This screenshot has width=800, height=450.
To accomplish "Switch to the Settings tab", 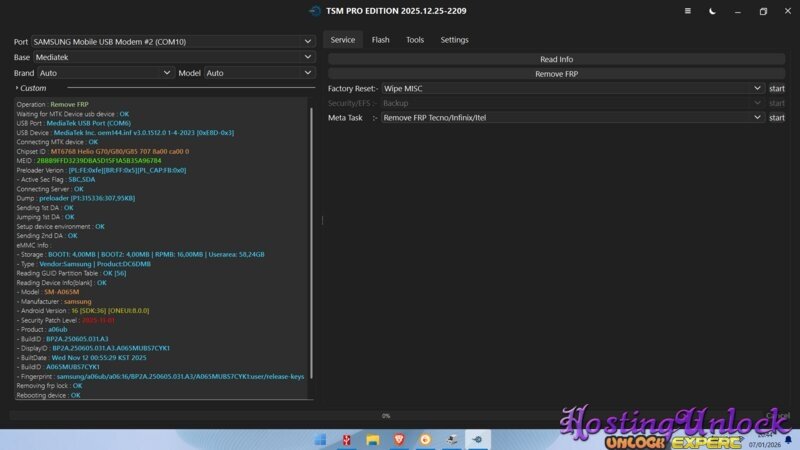I will (454, 40).
